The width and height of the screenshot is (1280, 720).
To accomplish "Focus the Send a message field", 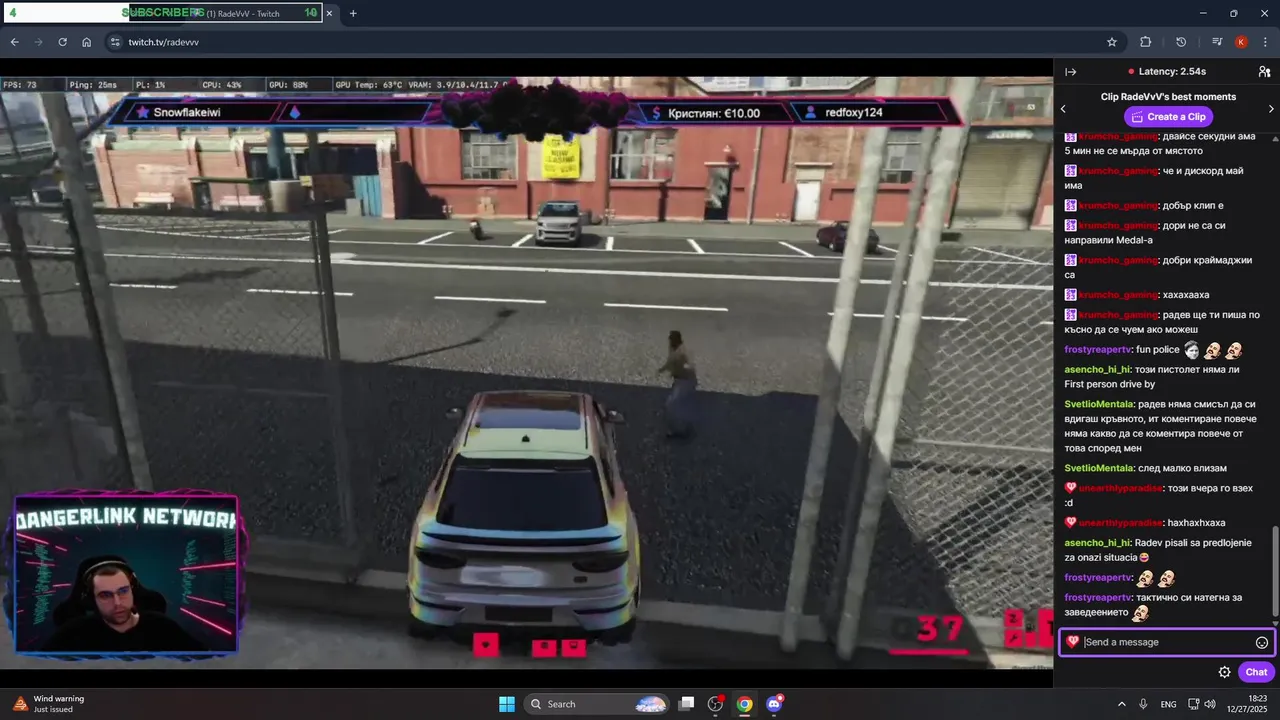I will [1168, 642].
